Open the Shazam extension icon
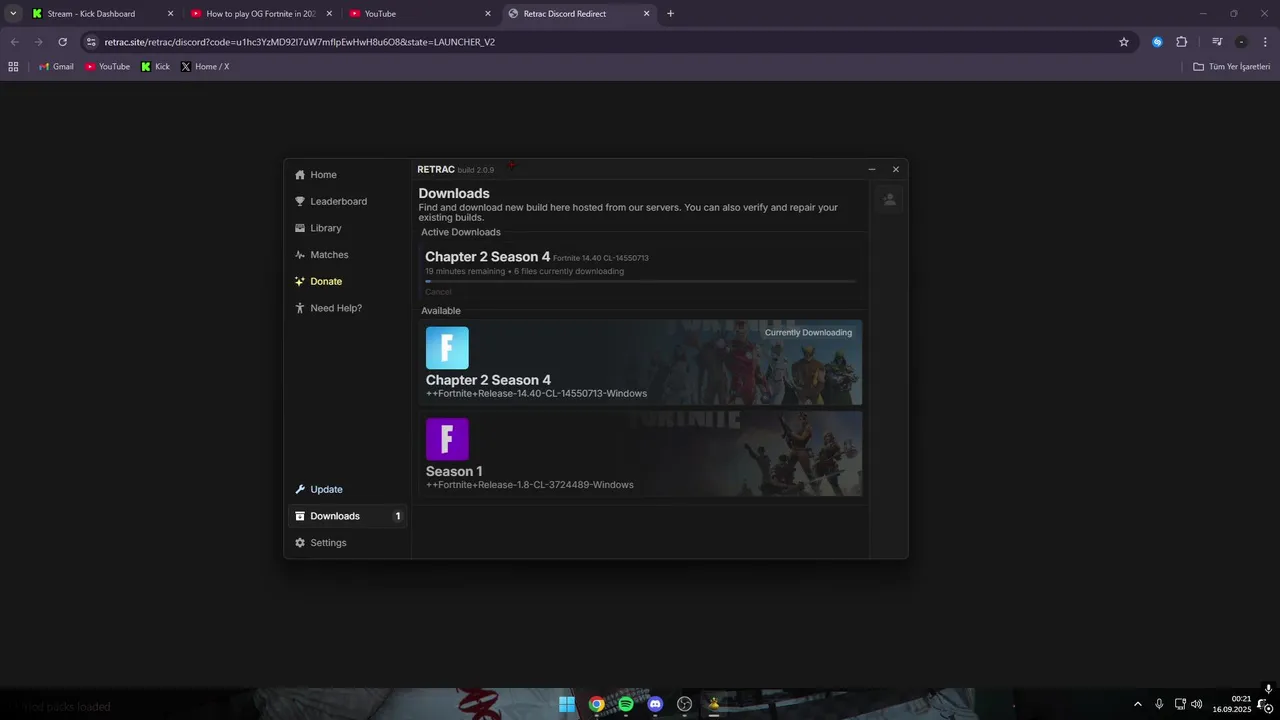1280x720 pixels. coord(1157,42)
